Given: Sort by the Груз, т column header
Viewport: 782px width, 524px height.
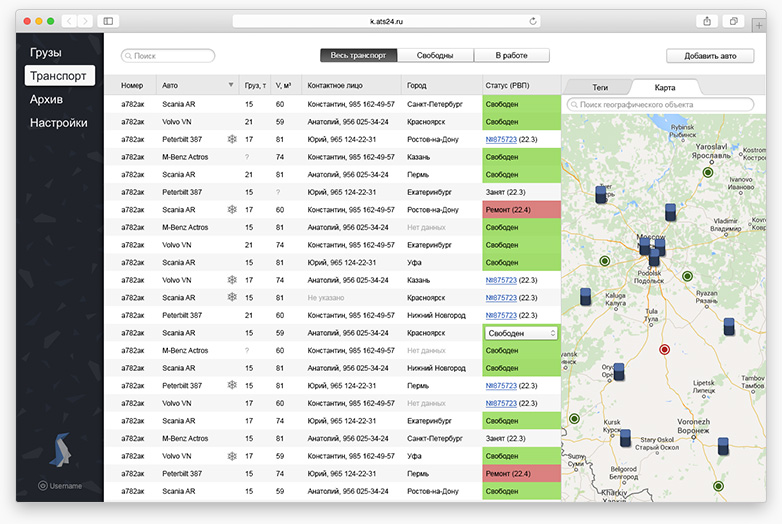Looking at the screenshot, I should tap(255, 85).
